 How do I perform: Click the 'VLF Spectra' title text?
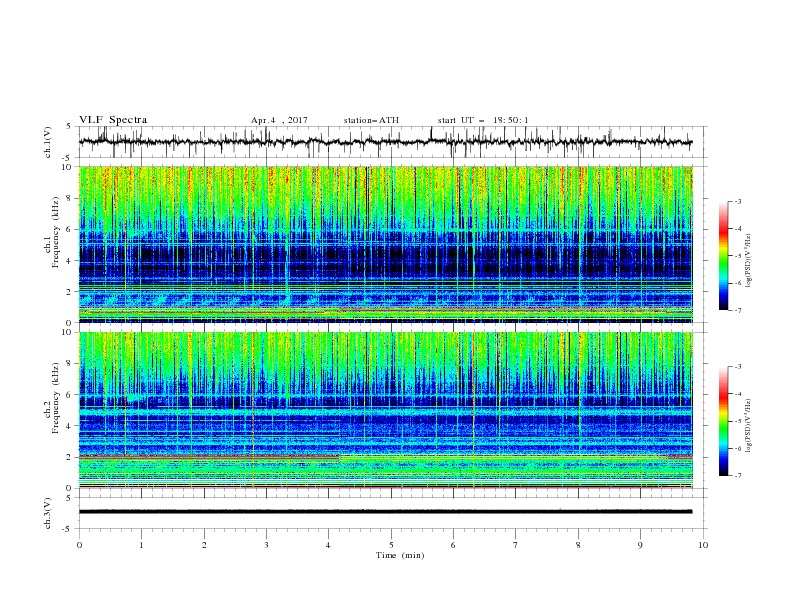pos(113,120)
